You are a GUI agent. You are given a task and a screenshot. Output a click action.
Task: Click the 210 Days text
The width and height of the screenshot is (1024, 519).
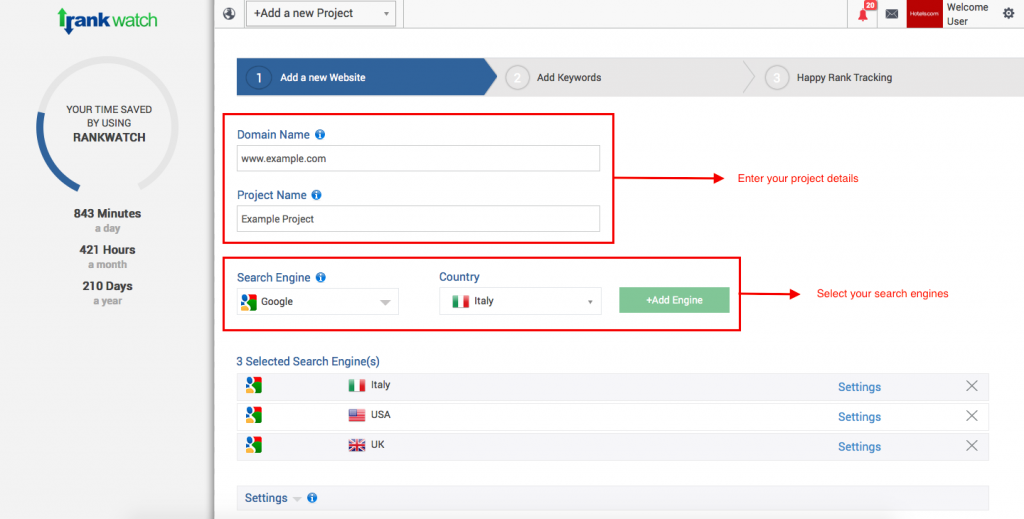(x=107, y=286)
